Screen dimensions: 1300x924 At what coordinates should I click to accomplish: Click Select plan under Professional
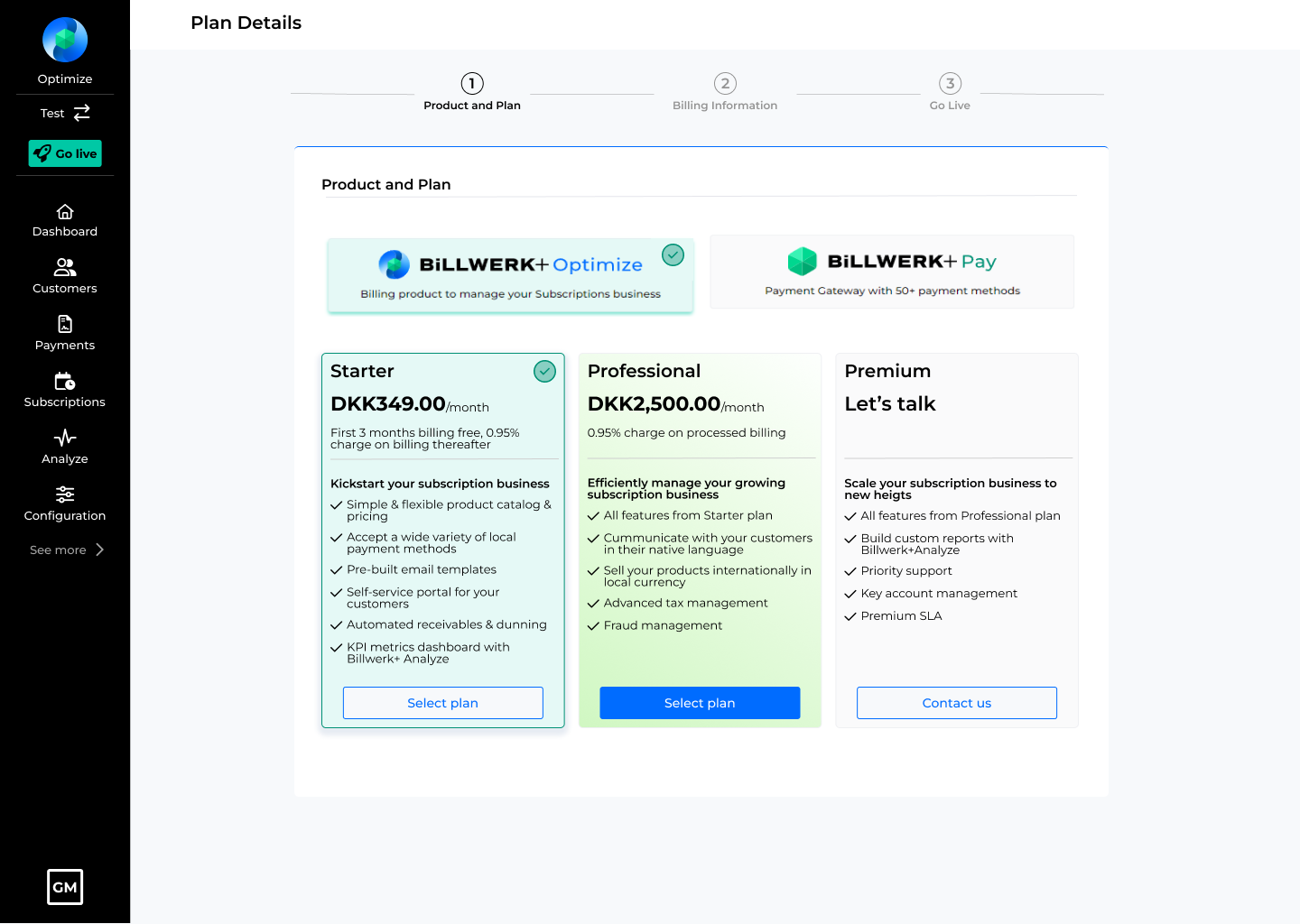(700, 703)
